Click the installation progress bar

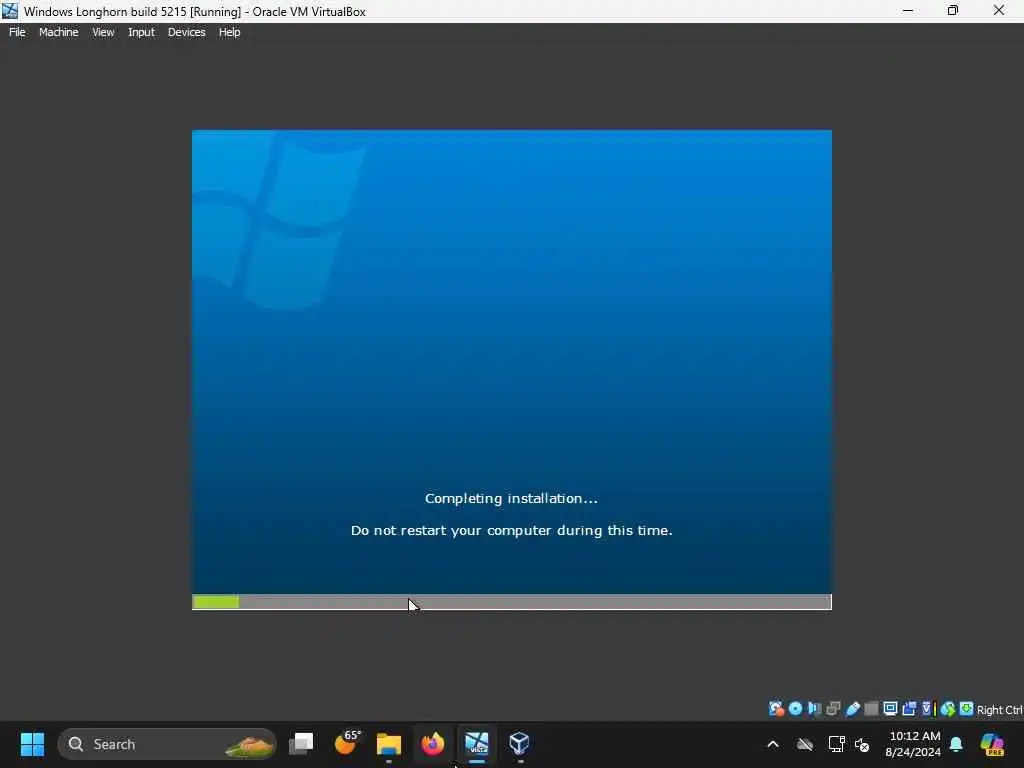tap(511, 601)
